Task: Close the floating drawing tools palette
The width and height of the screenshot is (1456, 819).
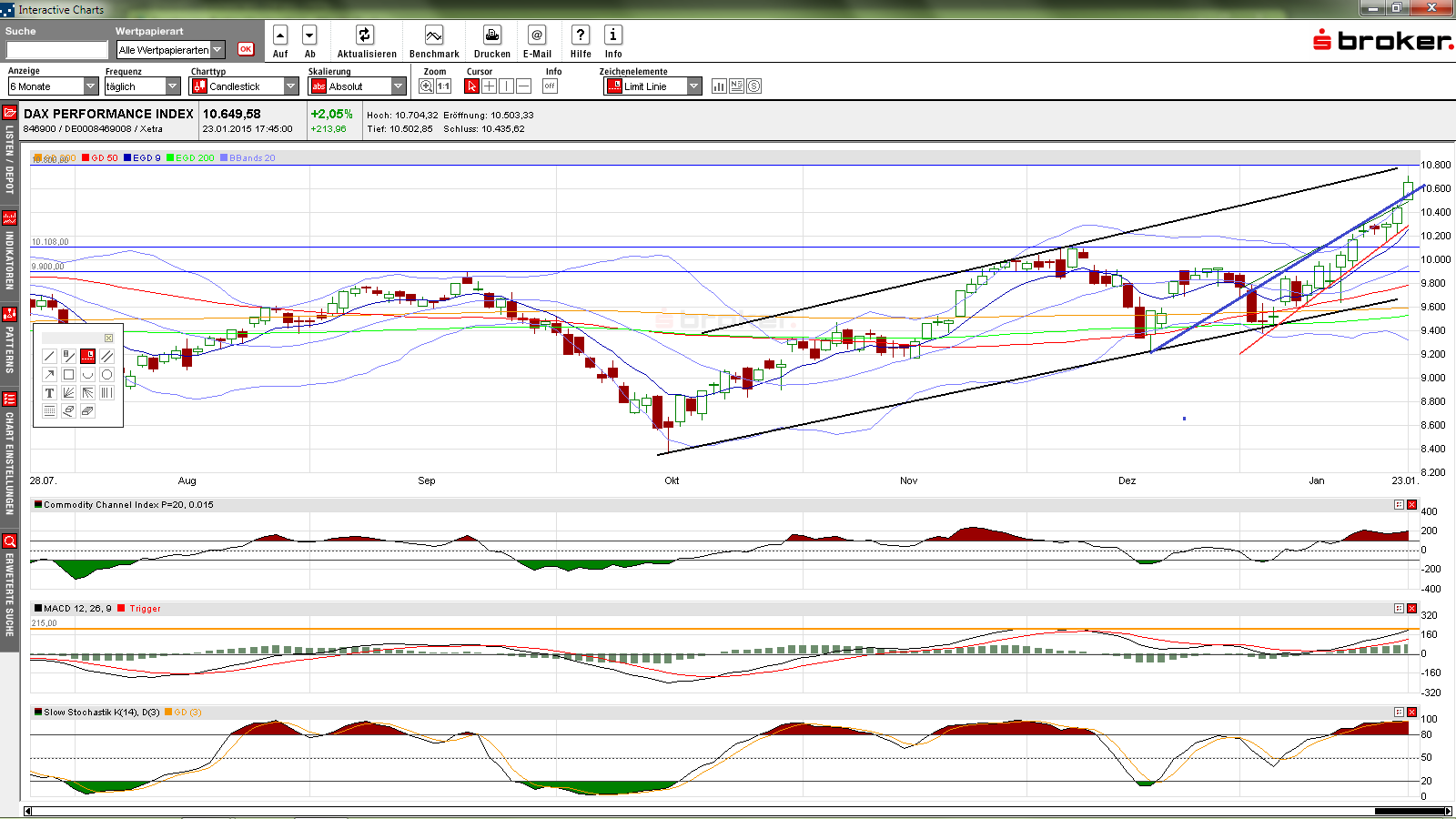Action: point(108,338)
